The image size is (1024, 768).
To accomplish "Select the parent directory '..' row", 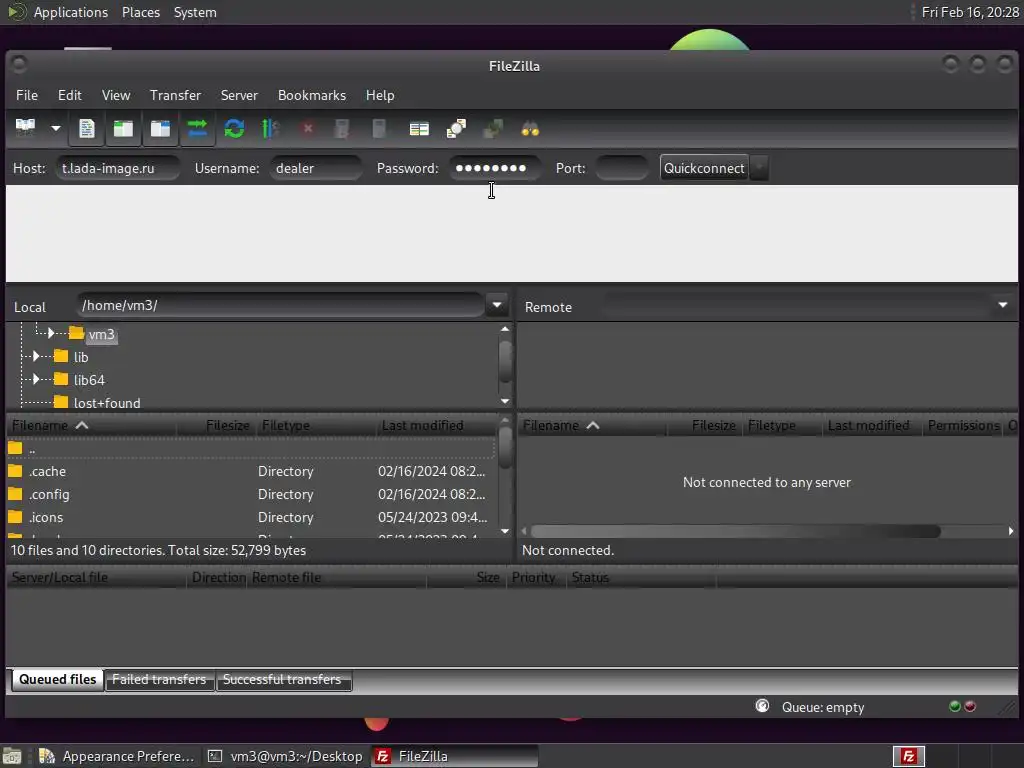I will click(251, 449).
